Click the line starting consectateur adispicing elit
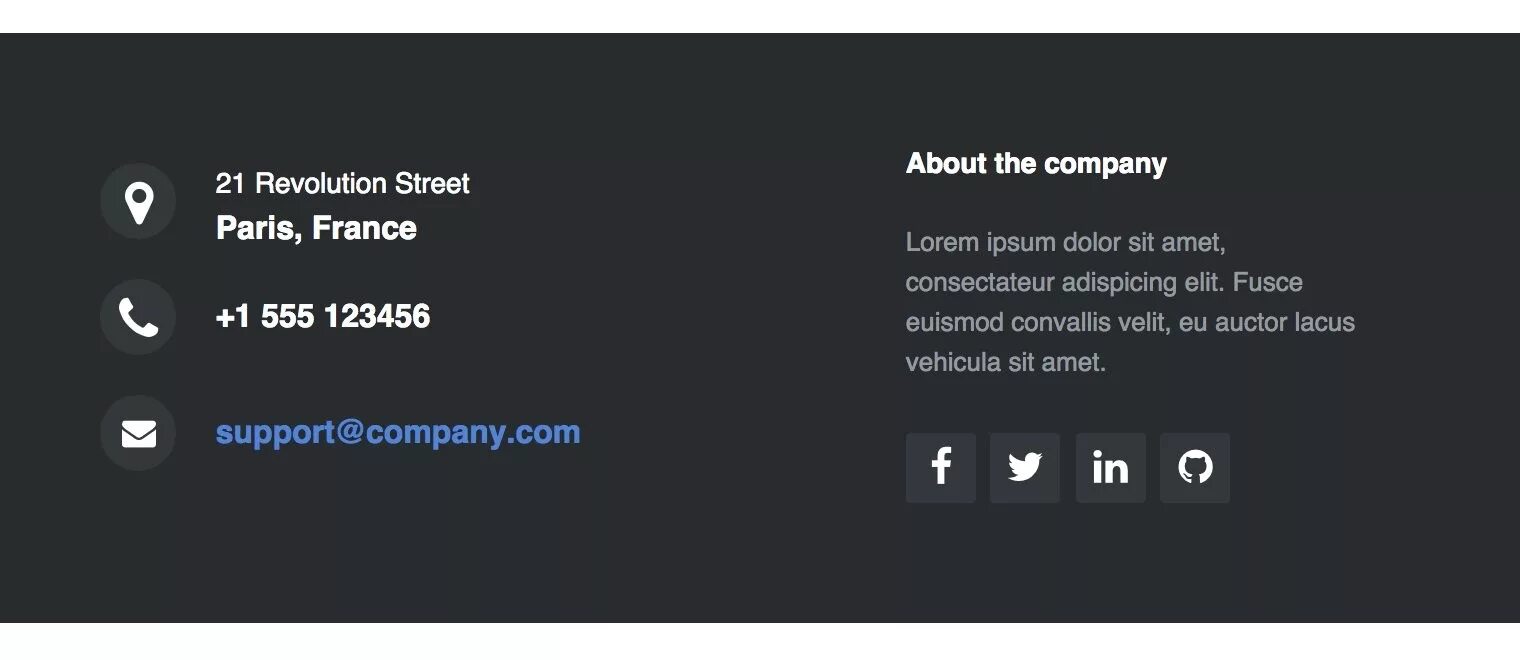Viewport: 1520px width, 660px height. pyautogui.click(x=1104, y=283)
